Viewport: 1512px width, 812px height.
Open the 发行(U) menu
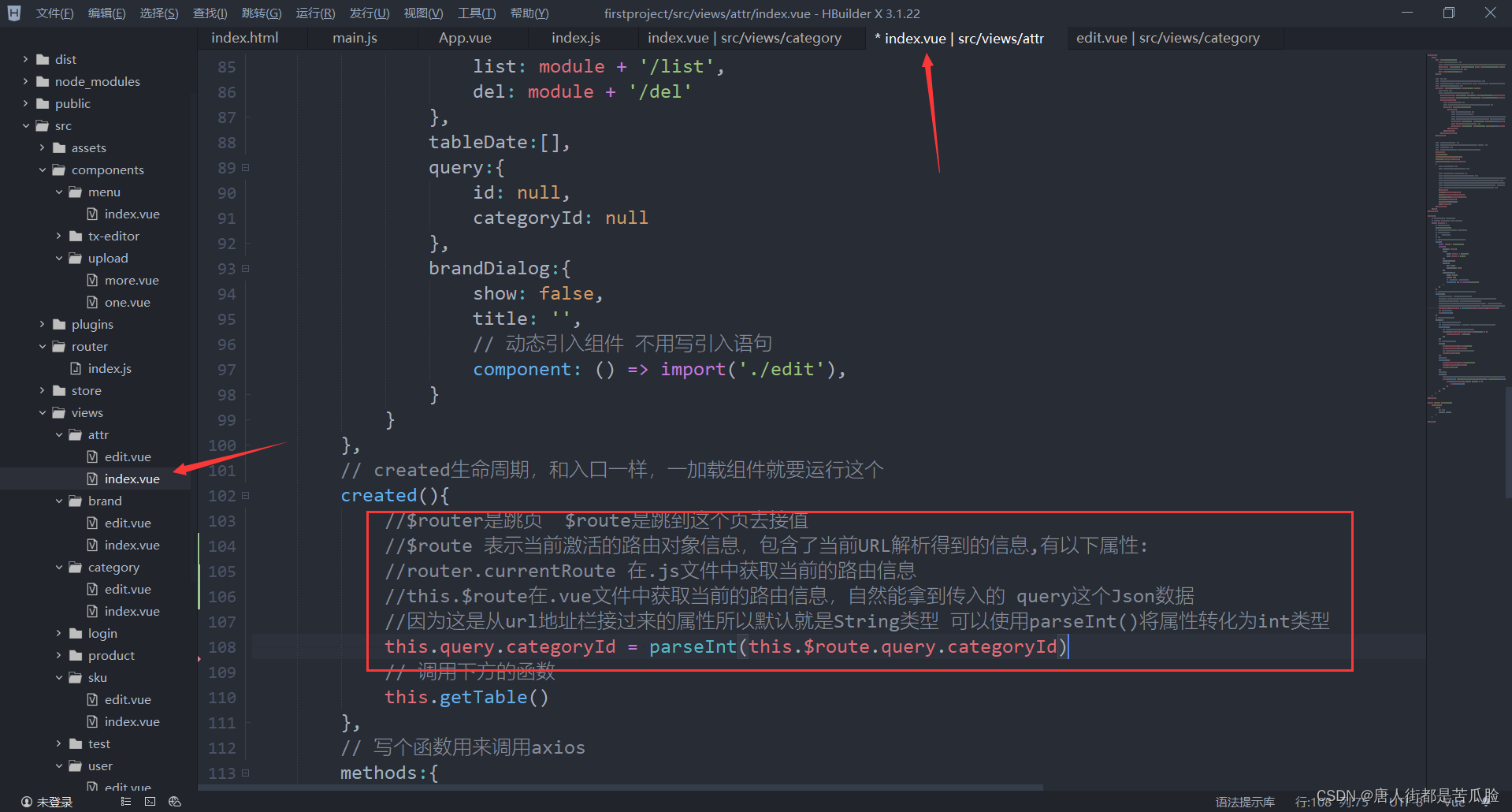(x=369, y=13)
